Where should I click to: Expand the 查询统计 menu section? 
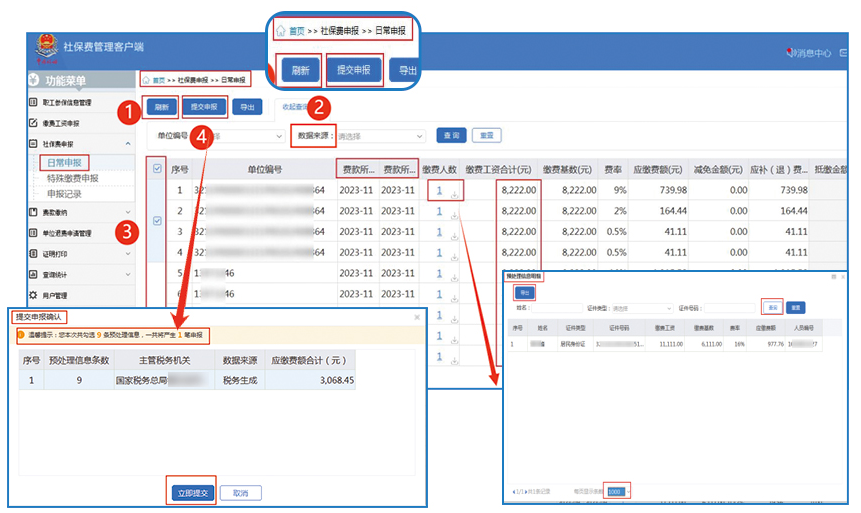[x=129, y=275]
